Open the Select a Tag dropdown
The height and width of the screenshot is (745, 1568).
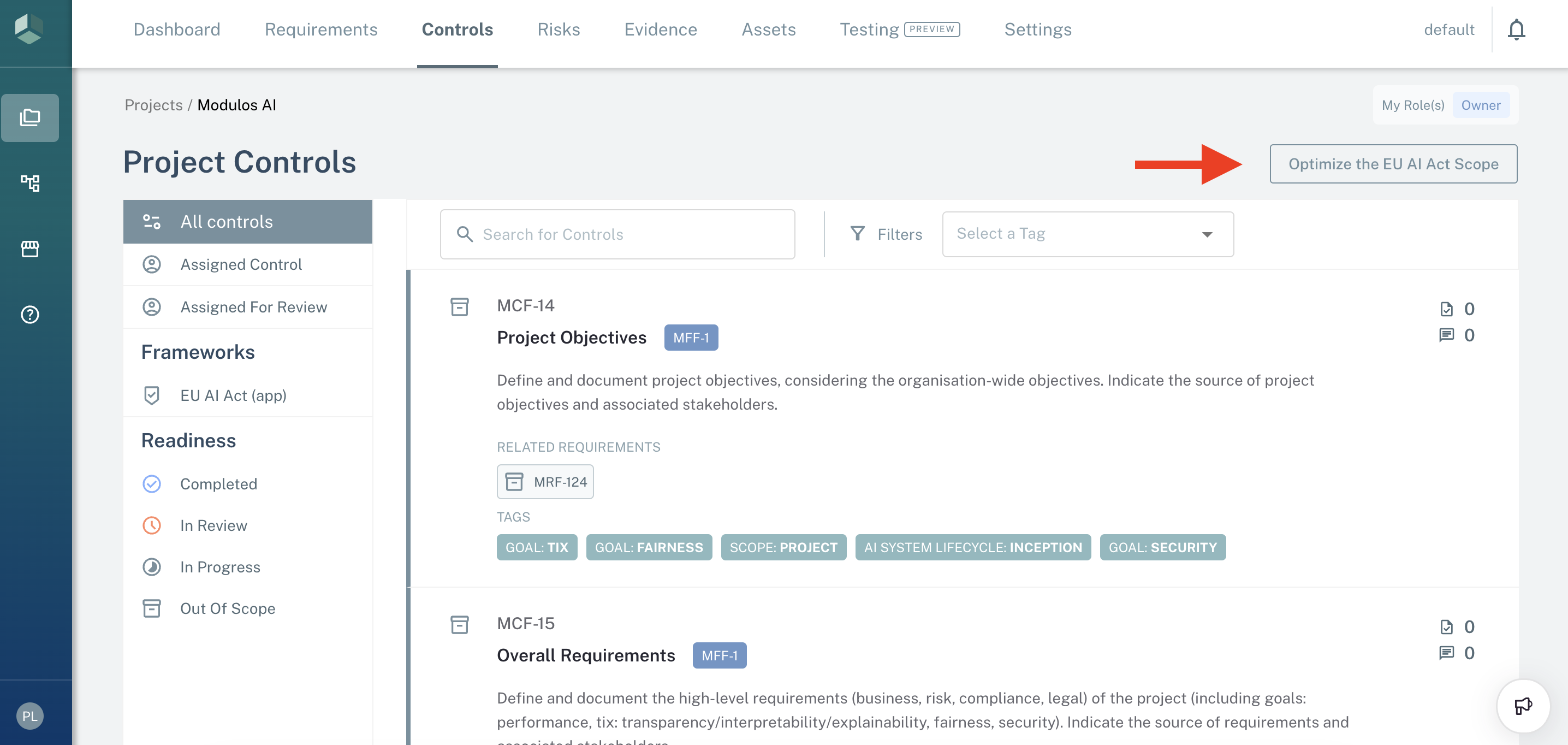(1087, 234)
